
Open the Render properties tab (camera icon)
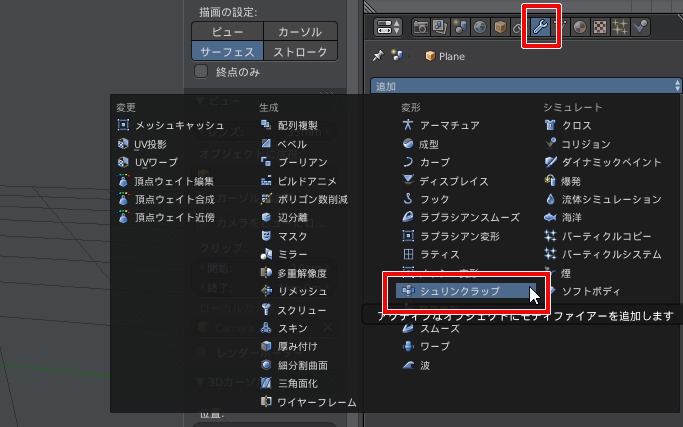click(420, 27)
